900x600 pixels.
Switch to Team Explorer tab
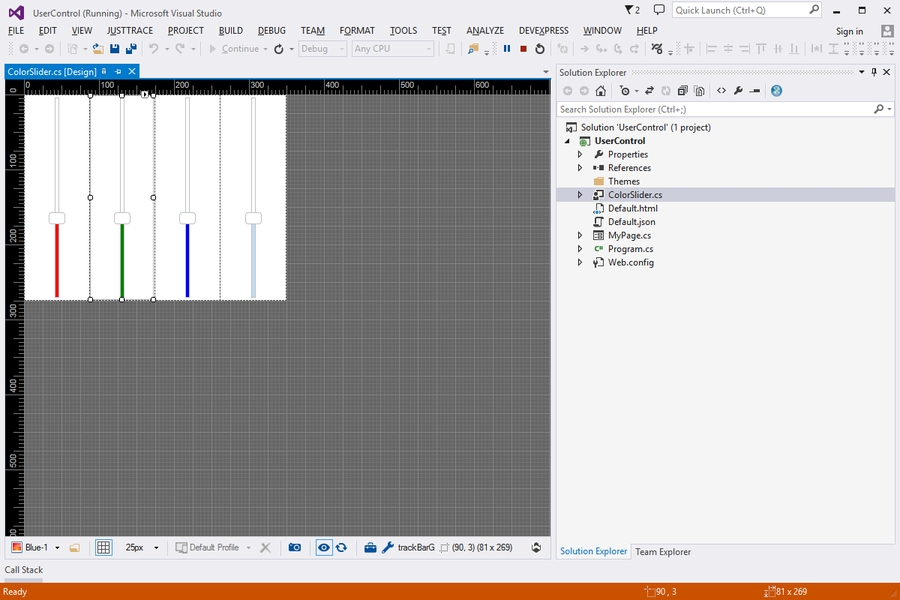[662, 552]
